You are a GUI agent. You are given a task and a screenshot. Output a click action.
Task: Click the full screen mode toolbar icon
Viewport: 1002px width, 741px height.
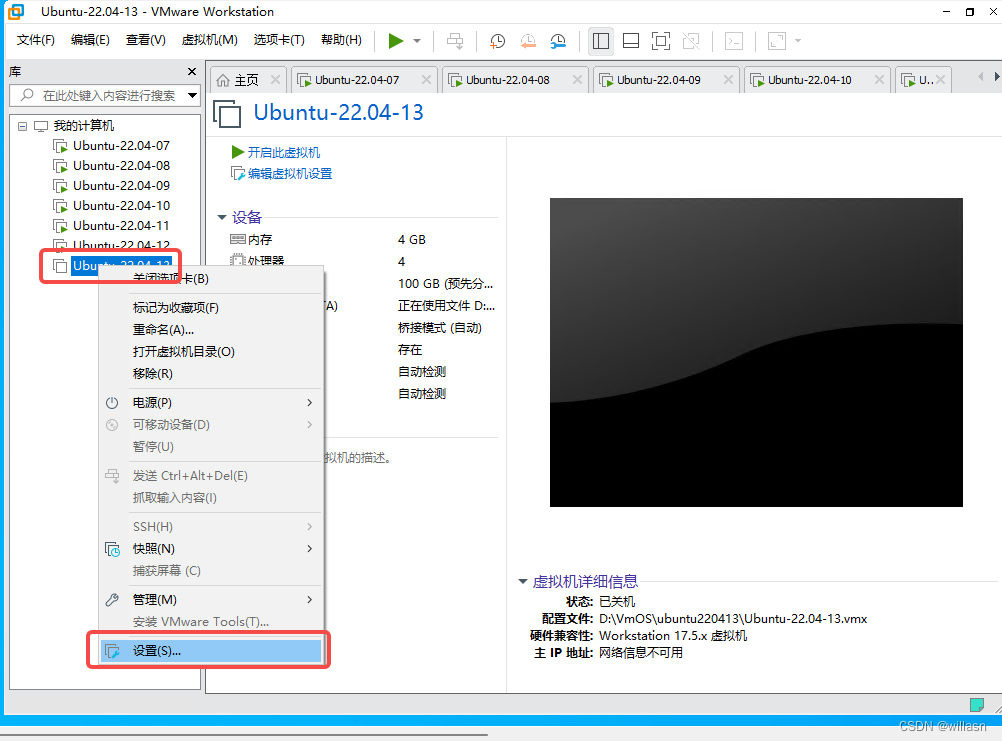(661, 41)
